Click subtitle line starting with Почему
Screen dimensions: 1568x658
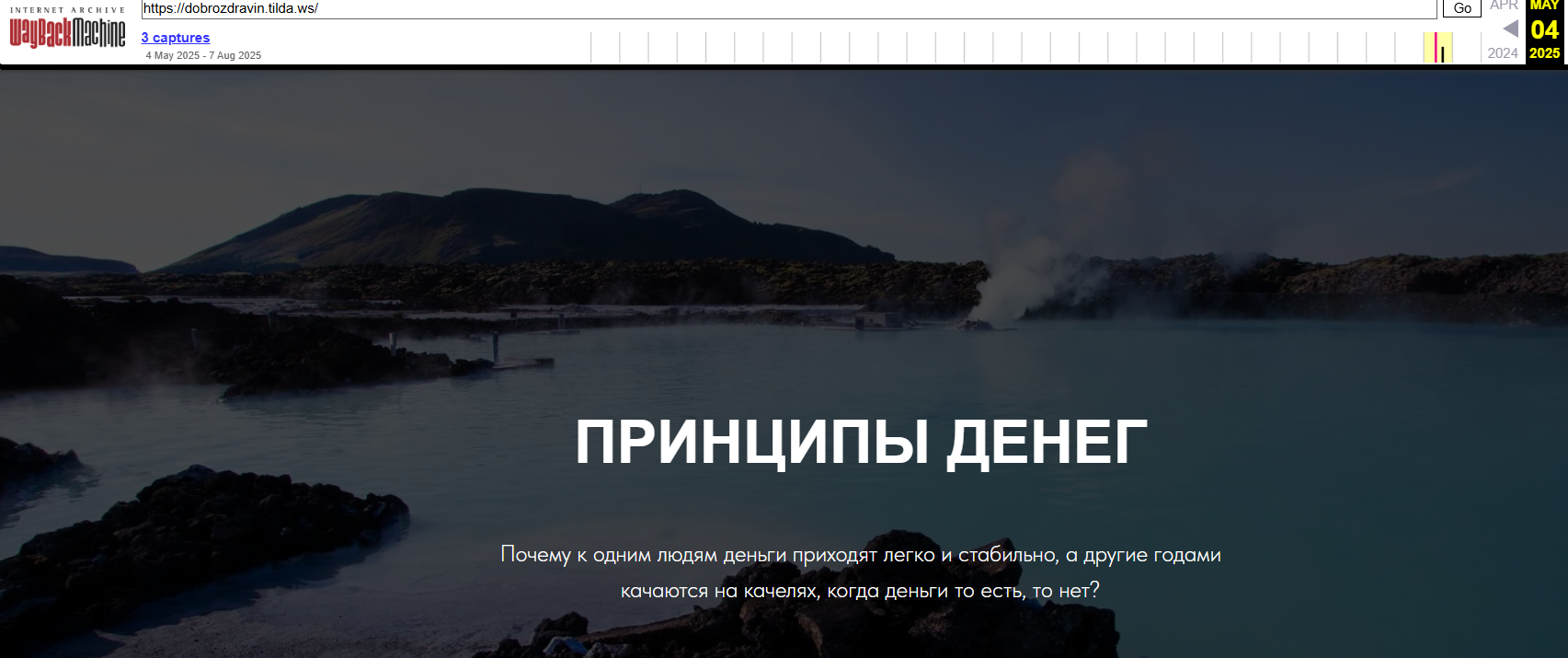[x=860, y=555]
